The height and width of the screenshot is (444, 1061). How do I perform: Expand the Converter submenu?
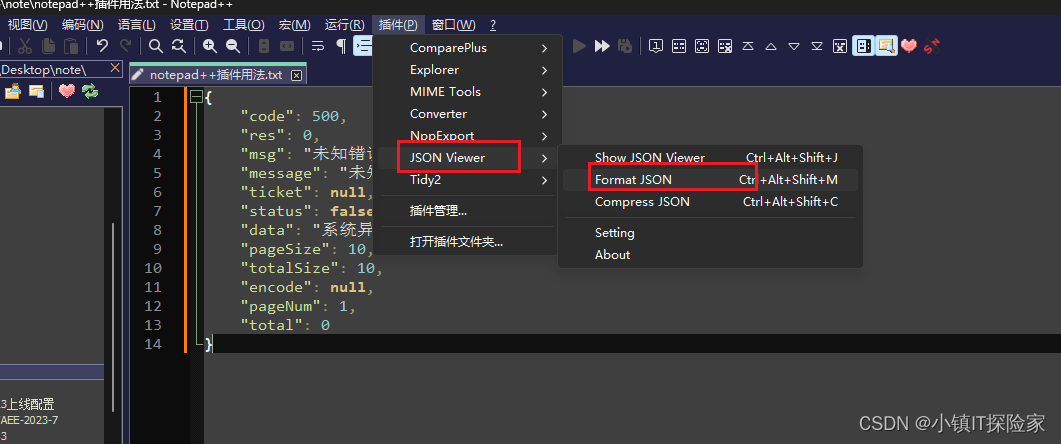[x=468, y=114]
